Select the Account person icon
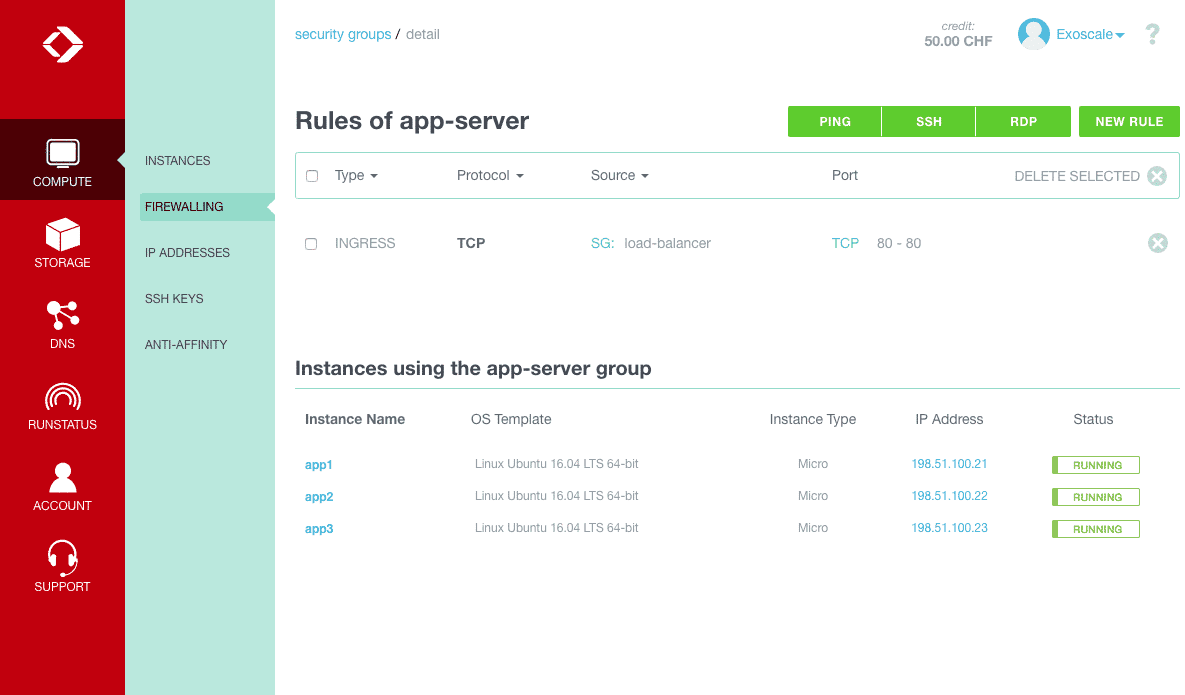This screenshot has height=695, width=1185. pos(62,477)
